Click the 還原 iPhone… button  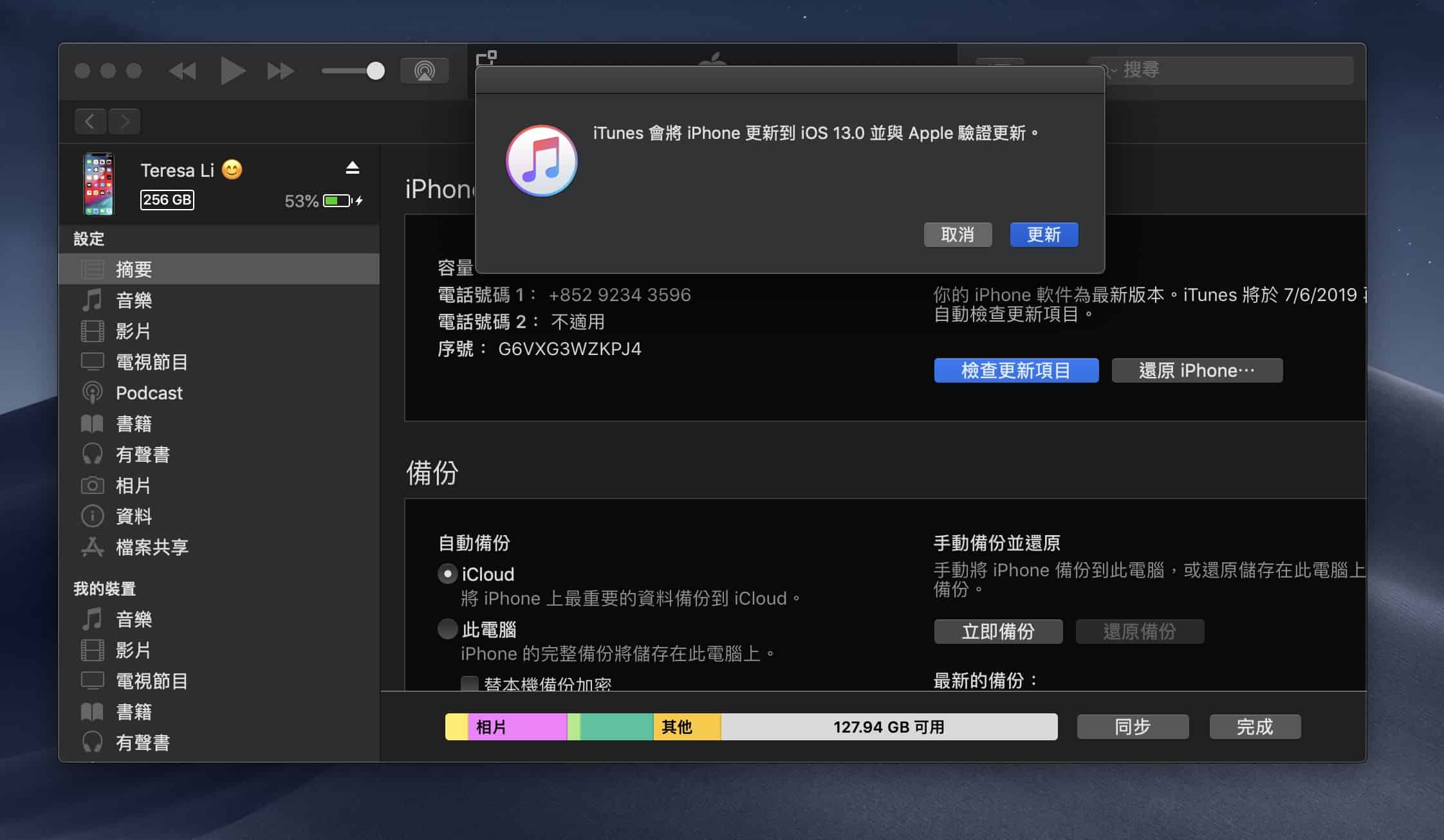click(1197, 370)
